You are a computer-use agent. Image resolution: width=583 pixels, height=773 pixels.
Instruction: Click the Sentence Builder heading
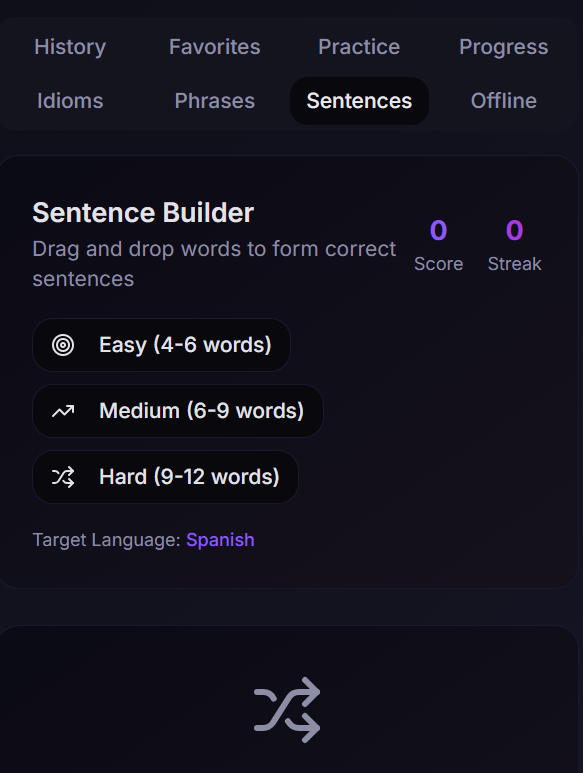(143, 213)
